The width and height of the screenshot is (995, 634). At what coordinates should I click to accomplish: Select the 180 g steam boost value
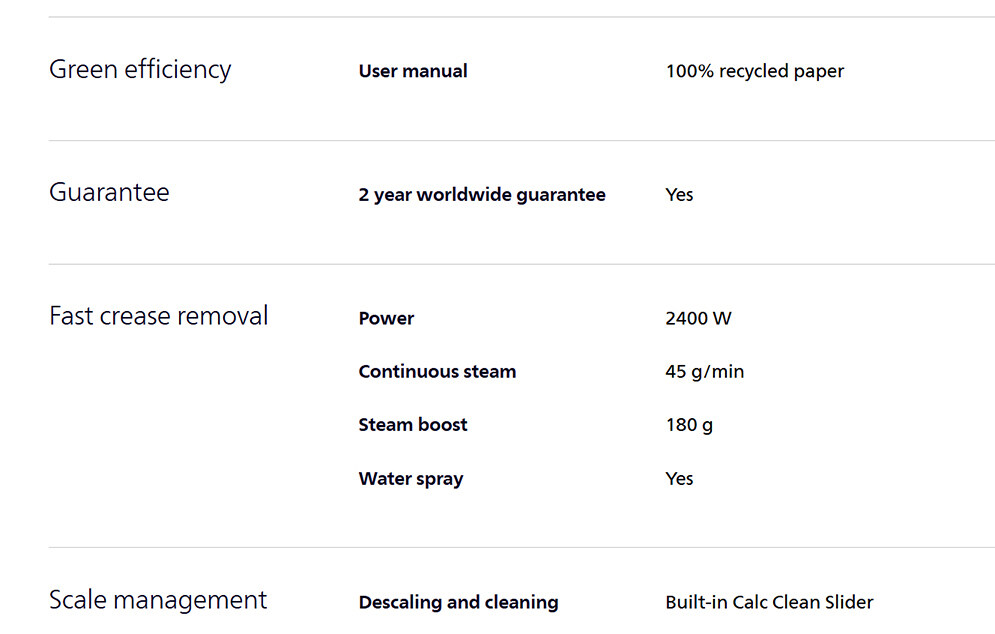[x=689, y=424]
